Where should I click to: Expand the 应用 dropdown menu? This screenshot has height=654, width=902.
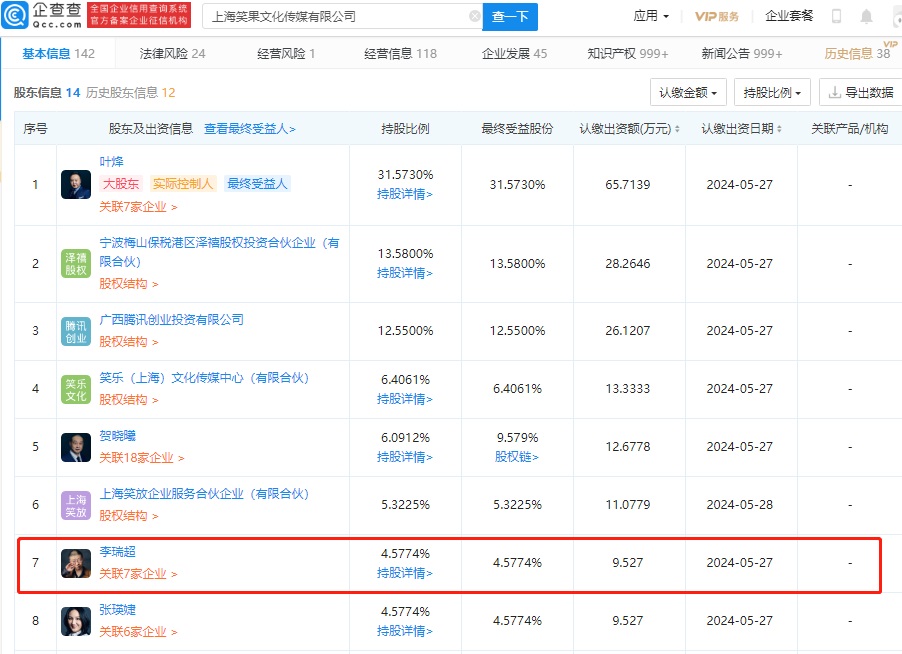[651, 16]
